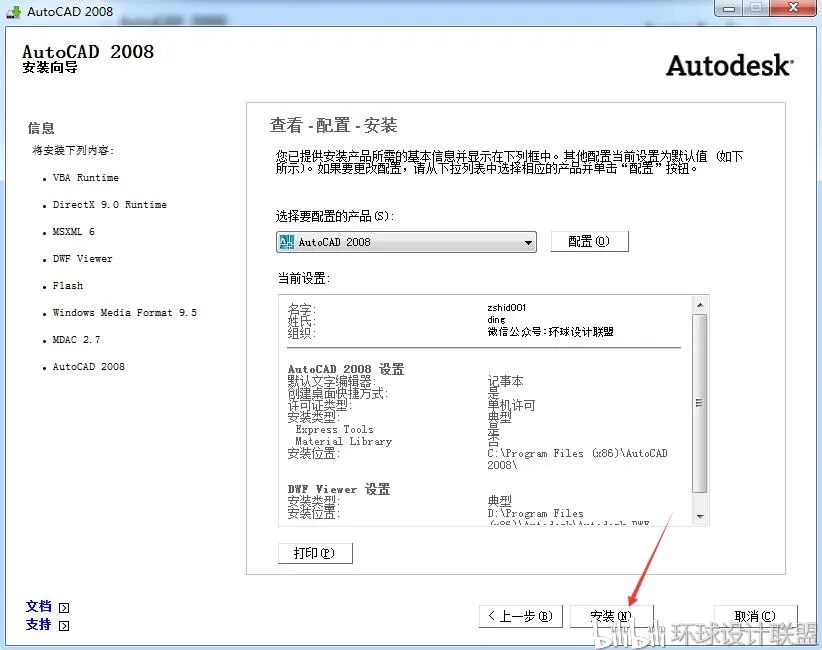Click the settings list scrollbar thumb
The height and width of the screenshot is (650, 822).
coord(700,403)
